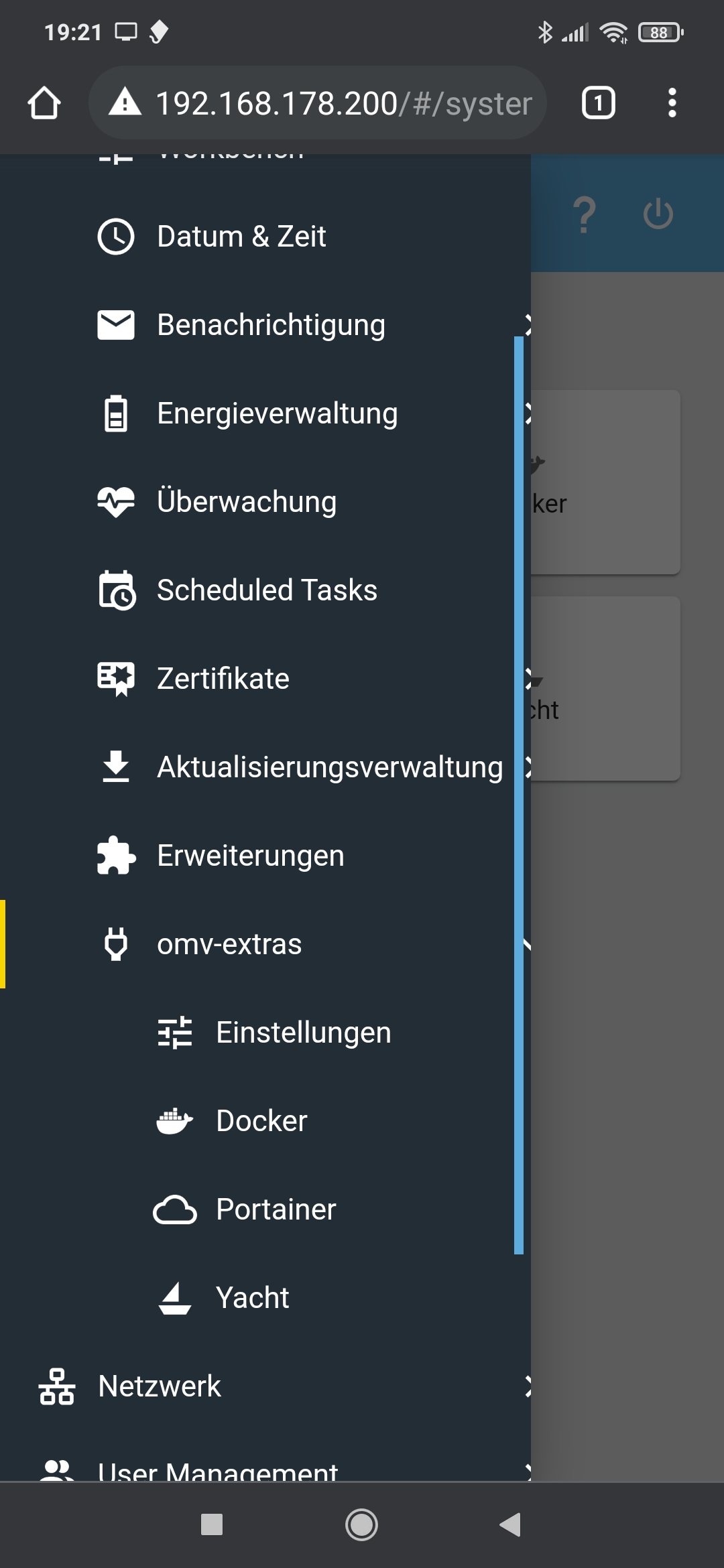This screenshot has height=1568, width=724.
Task: Click the blue sidebar scrollbar
Action: (519, 795)
